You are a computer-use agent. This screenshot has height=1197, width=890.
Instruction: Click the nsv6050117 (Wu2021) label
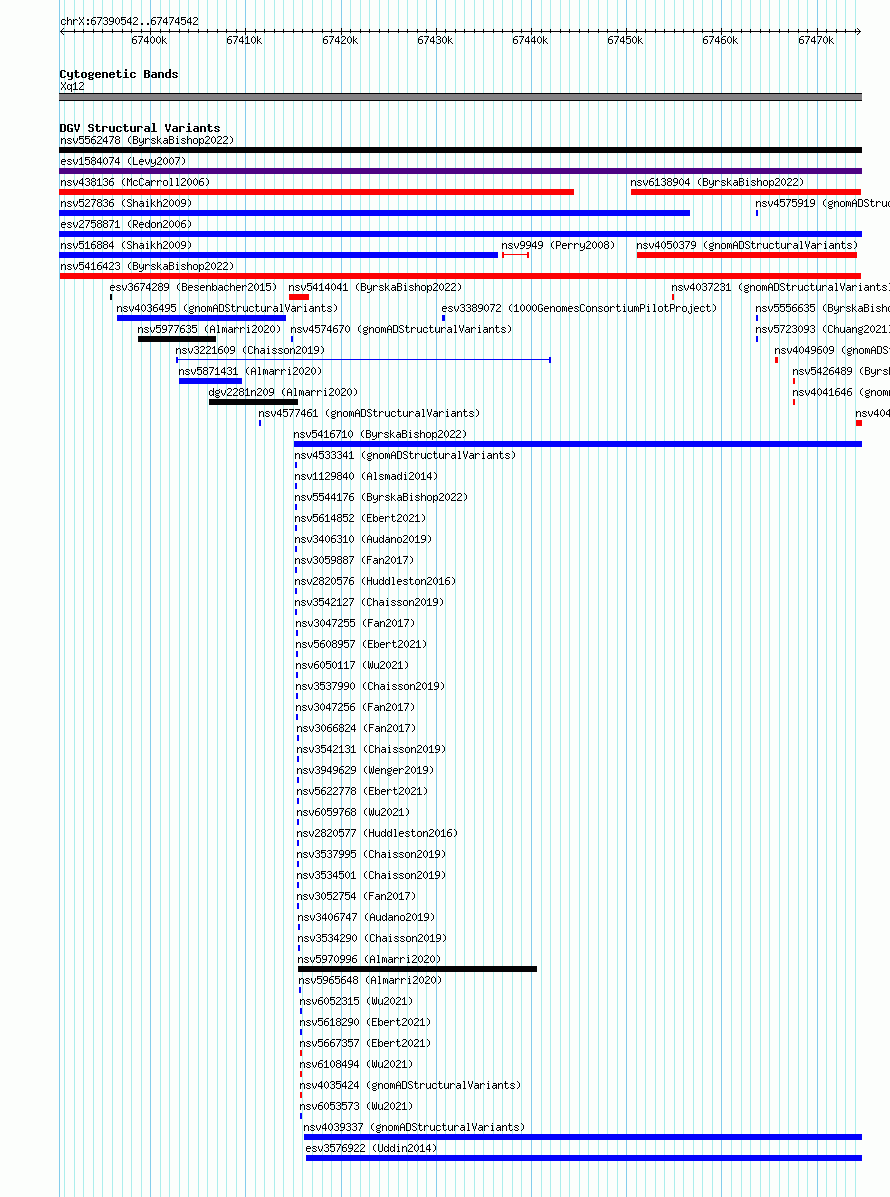point(352,665)
